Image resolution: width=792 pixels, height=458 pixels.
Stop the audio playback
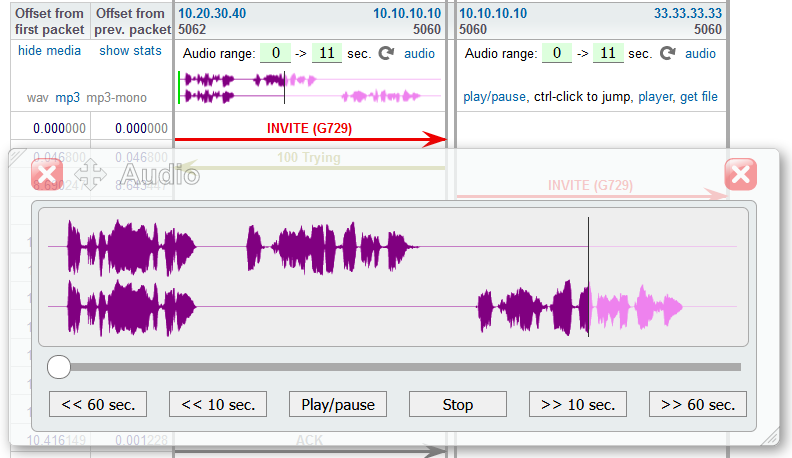tap(457, 404)
